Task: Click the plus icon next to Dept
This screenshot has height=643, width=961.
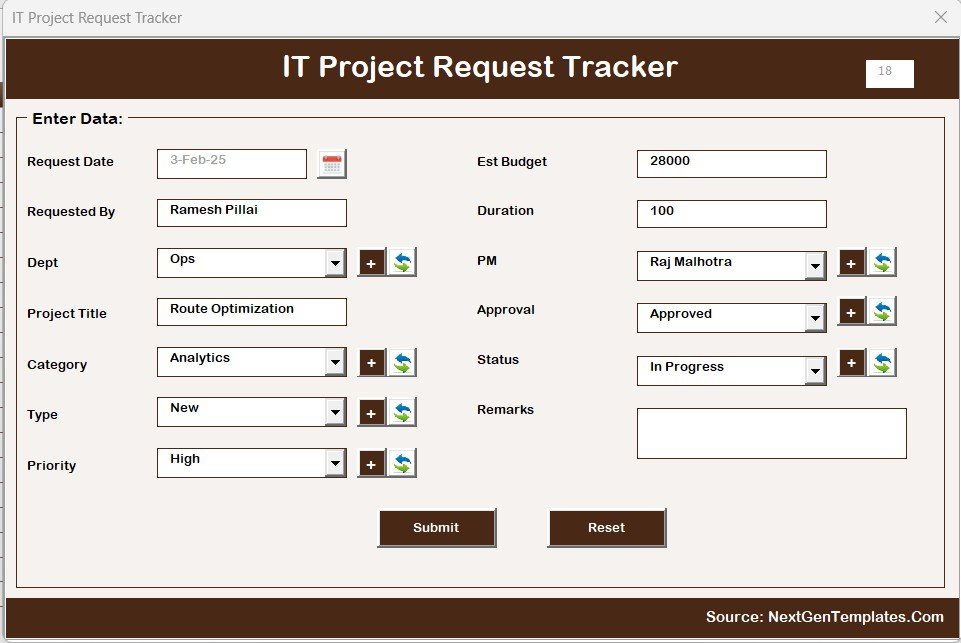Action: [x=371, y=263]
